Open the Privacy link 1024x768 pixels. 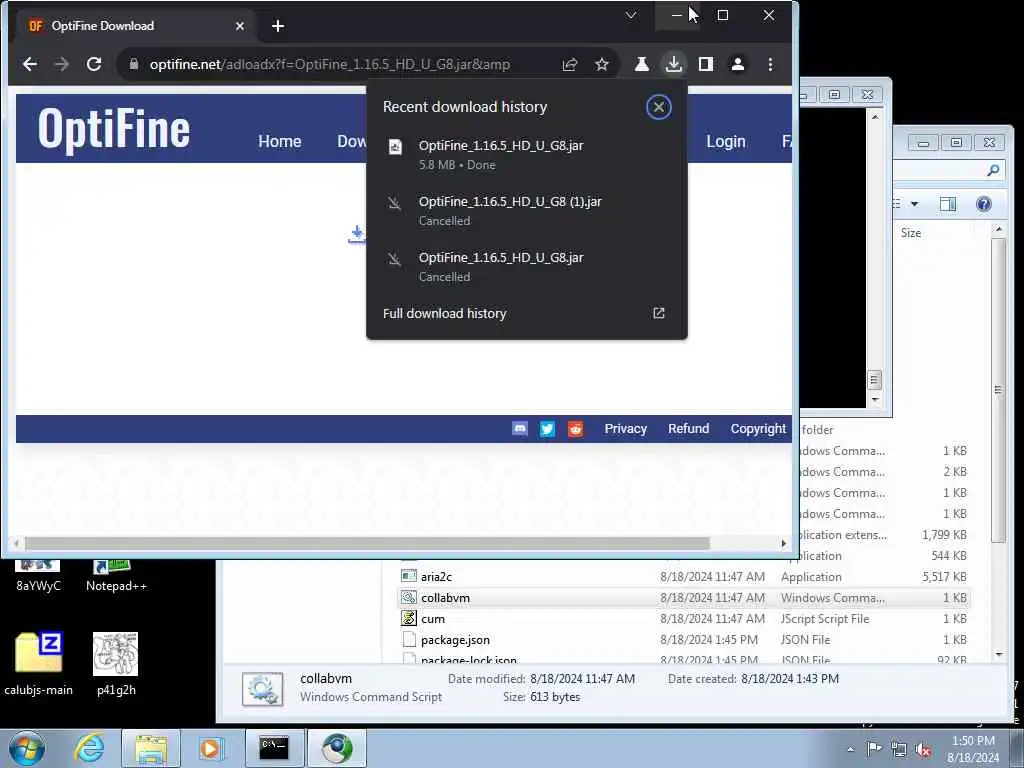625,429
